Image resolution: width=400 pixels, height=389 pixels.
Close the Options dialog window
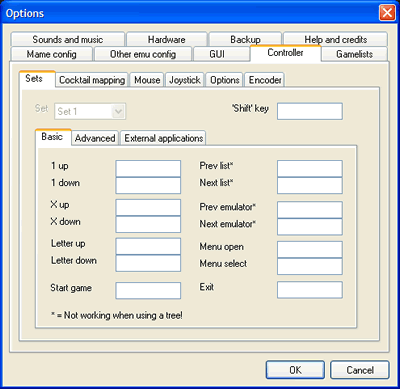pyautogui.click(x=387, y=13)
